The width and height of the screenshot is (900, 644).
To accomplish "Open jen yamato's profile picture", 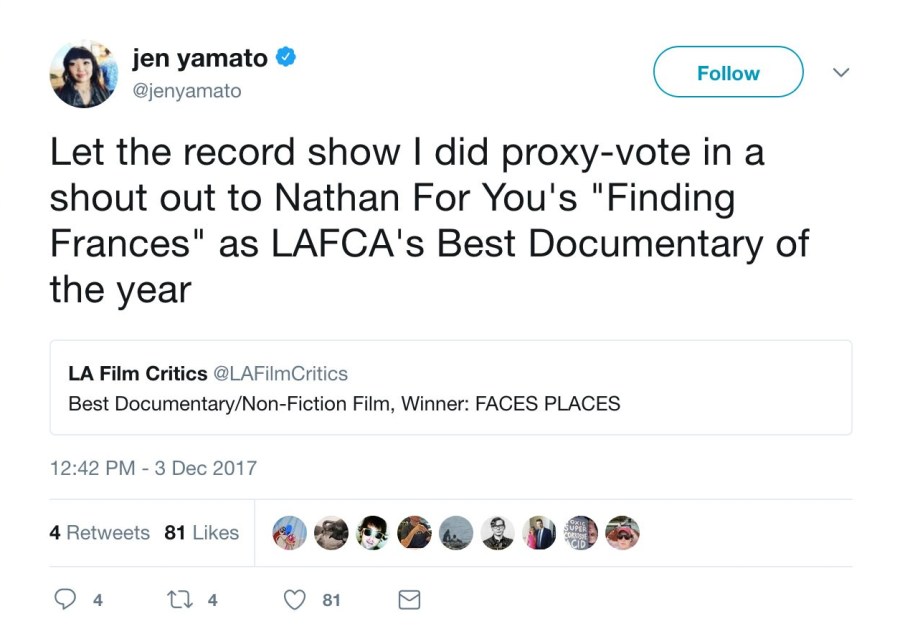I will 84,74.
